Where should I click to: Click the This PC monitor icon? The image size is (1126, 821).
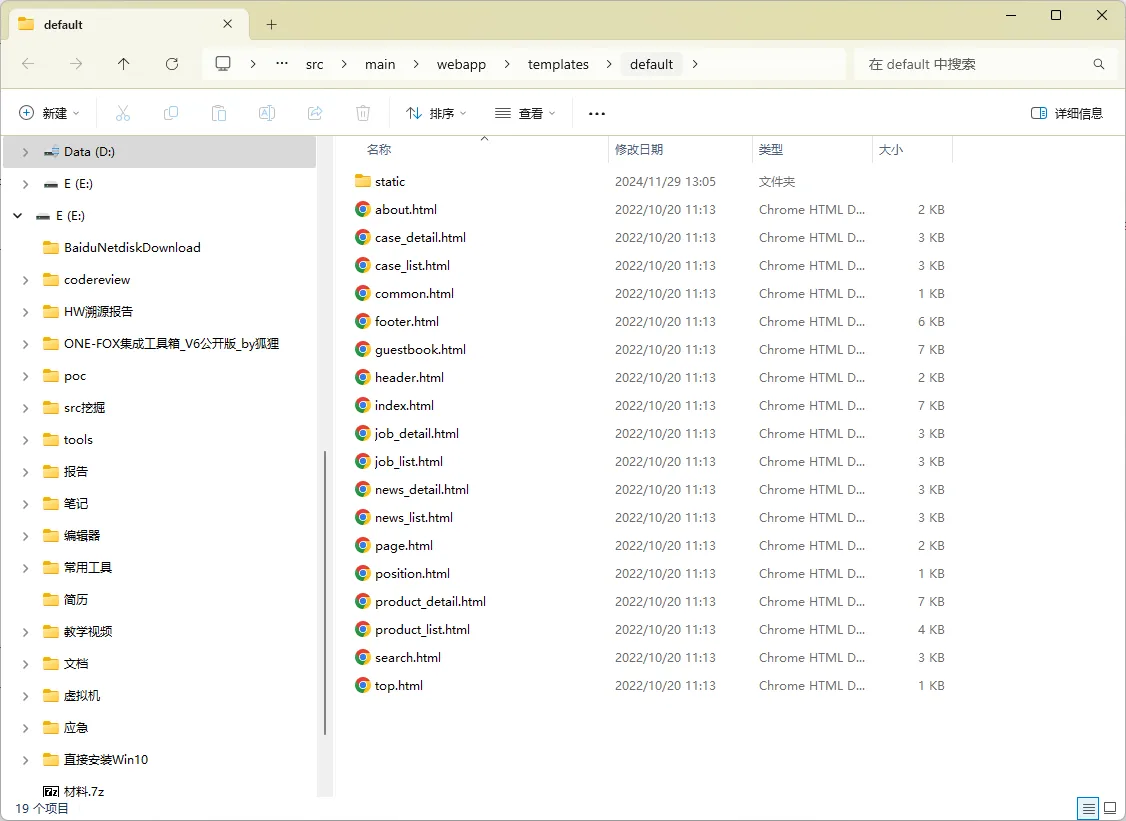(223, 63)
